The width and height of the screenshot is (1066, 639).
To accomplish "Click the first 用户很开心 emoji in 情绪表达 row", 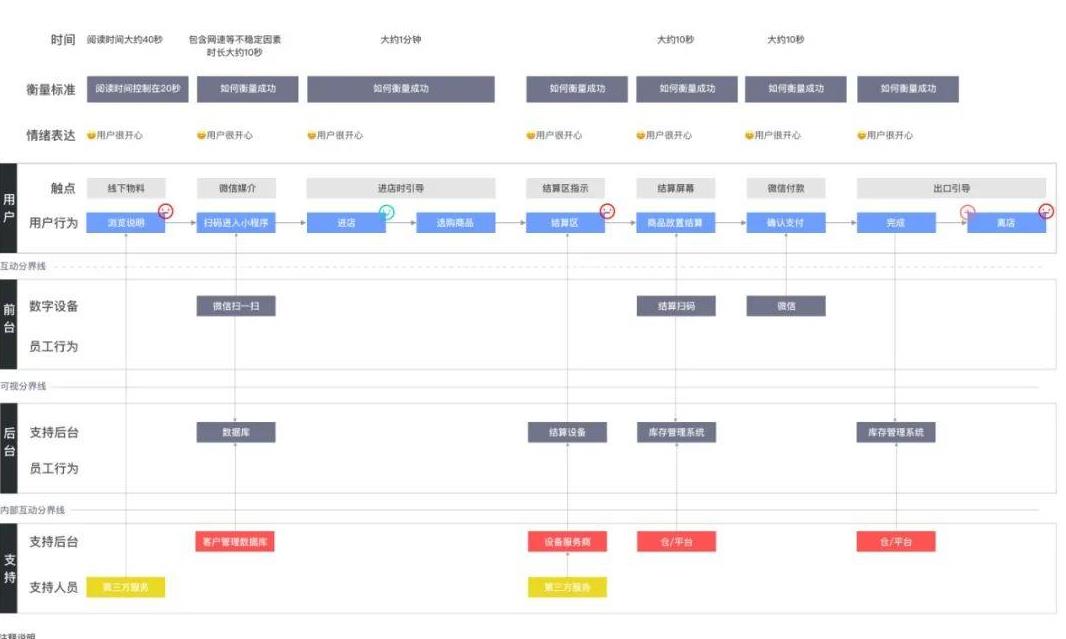I will (91, 135).
